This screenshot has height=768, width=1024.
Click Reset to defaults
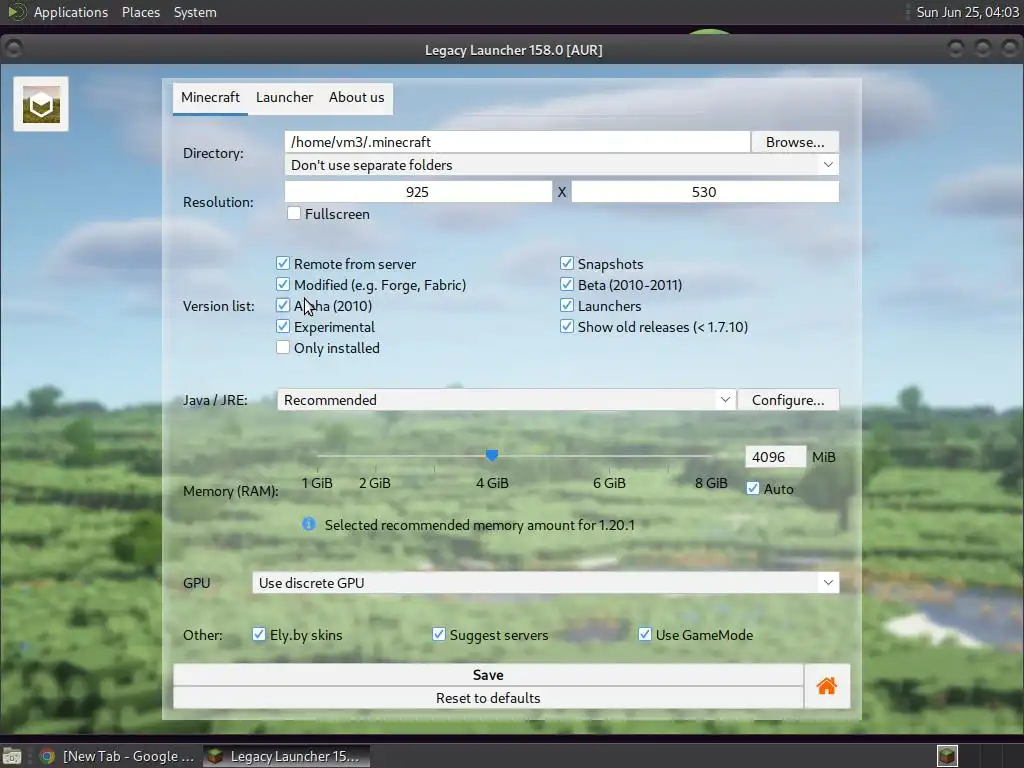[488, 697]
